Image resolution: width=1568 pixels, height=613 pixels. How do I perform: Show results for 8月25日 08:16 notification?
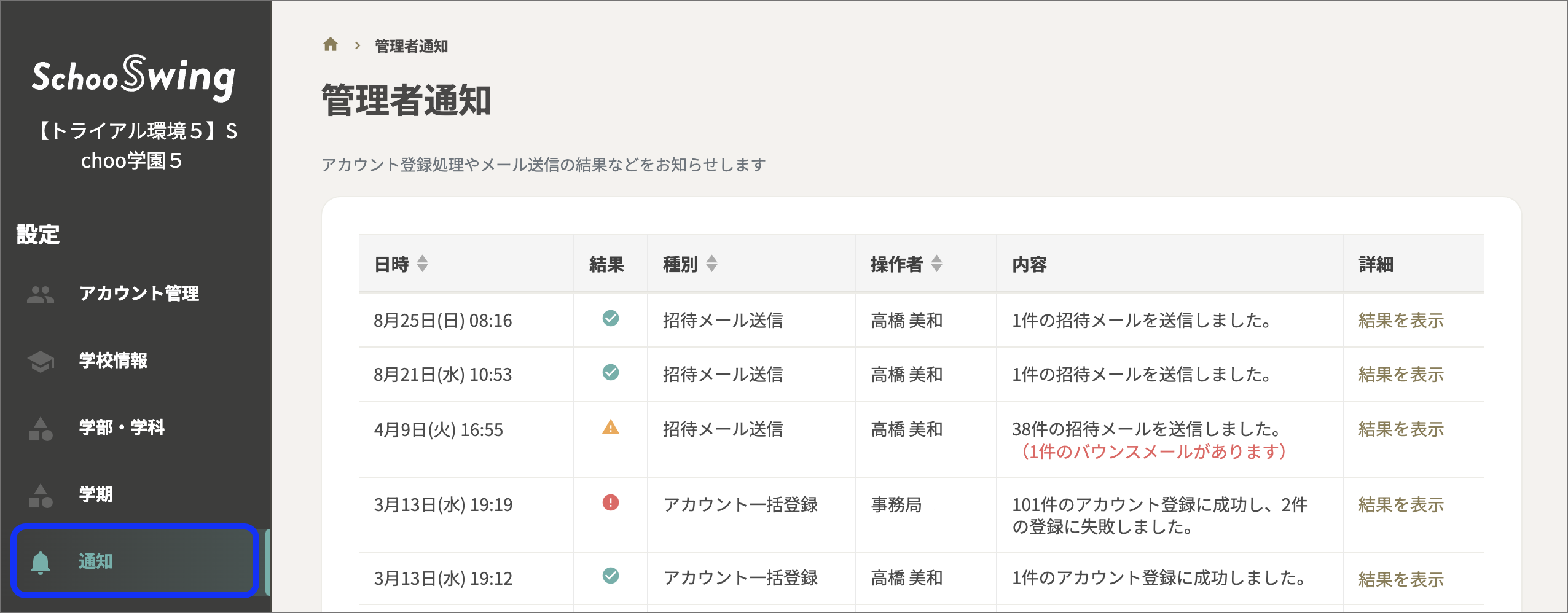pyautogui.click(x=1401, y=321)
